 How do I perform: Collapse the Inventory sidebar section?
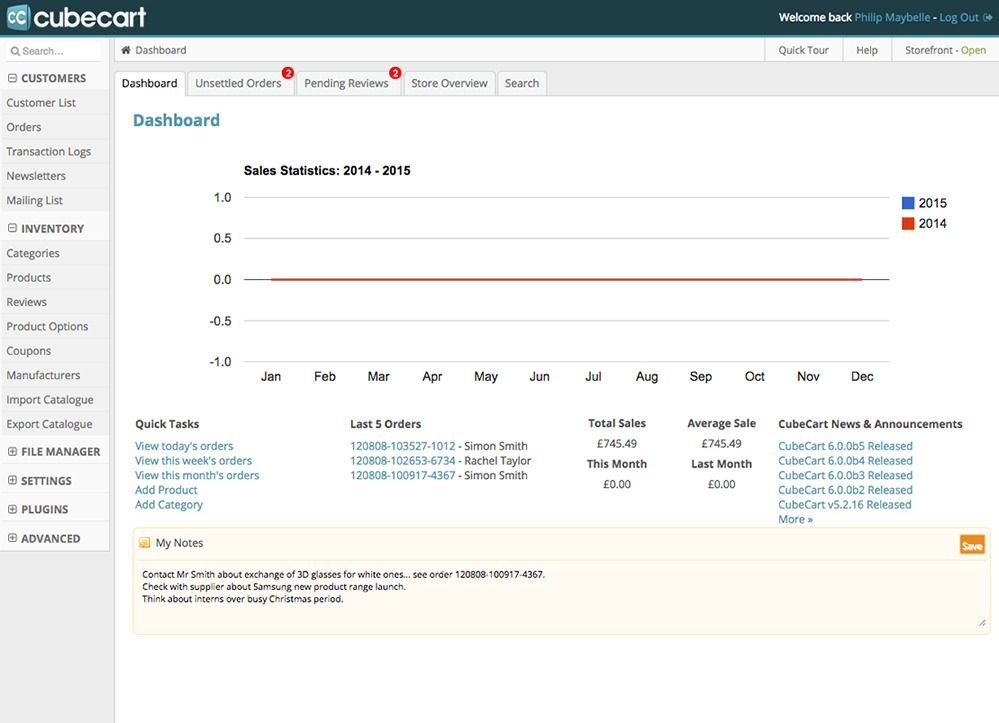[12, 229]
